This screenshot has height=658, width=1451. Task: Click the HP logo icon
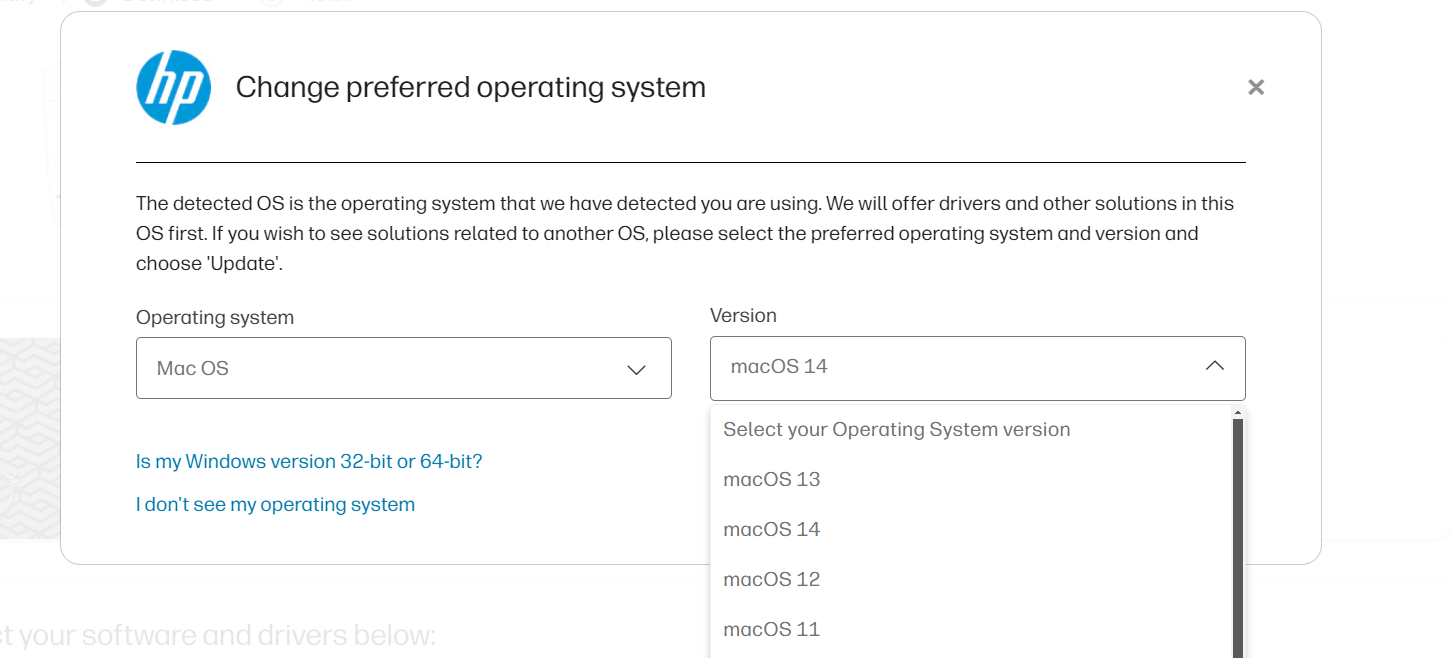click(174, 88)
